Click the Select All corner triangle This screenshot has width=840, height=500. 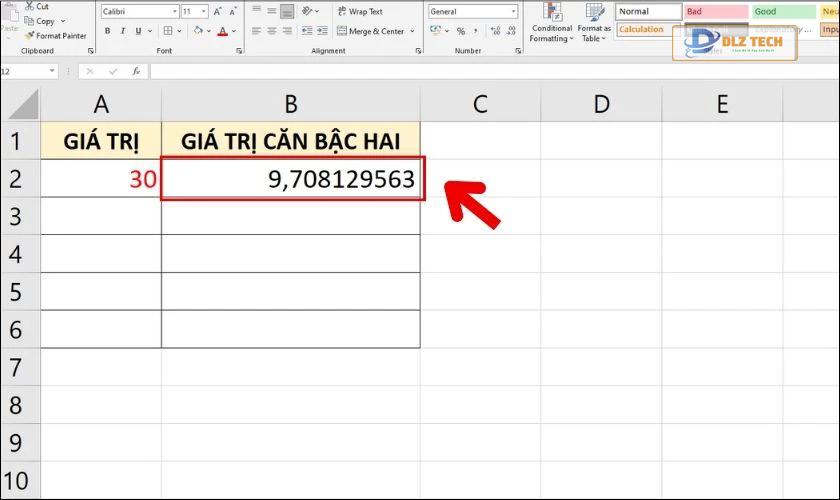point(23,105)
